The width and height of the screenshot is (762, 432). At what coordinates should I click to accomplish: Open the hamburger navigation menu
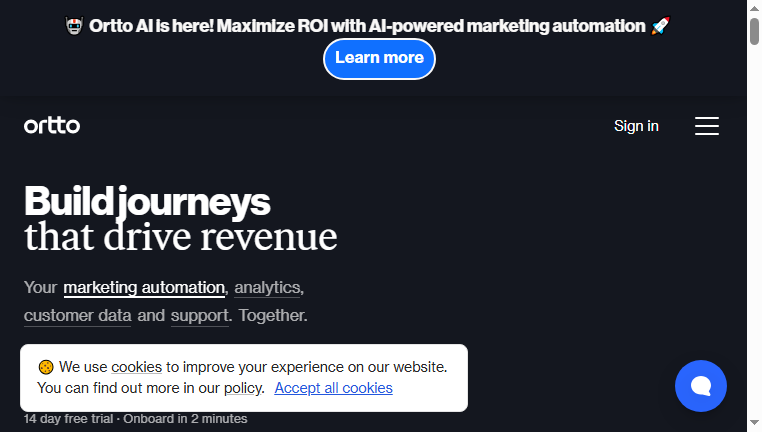pyautogui.click(x=707, y=126)
